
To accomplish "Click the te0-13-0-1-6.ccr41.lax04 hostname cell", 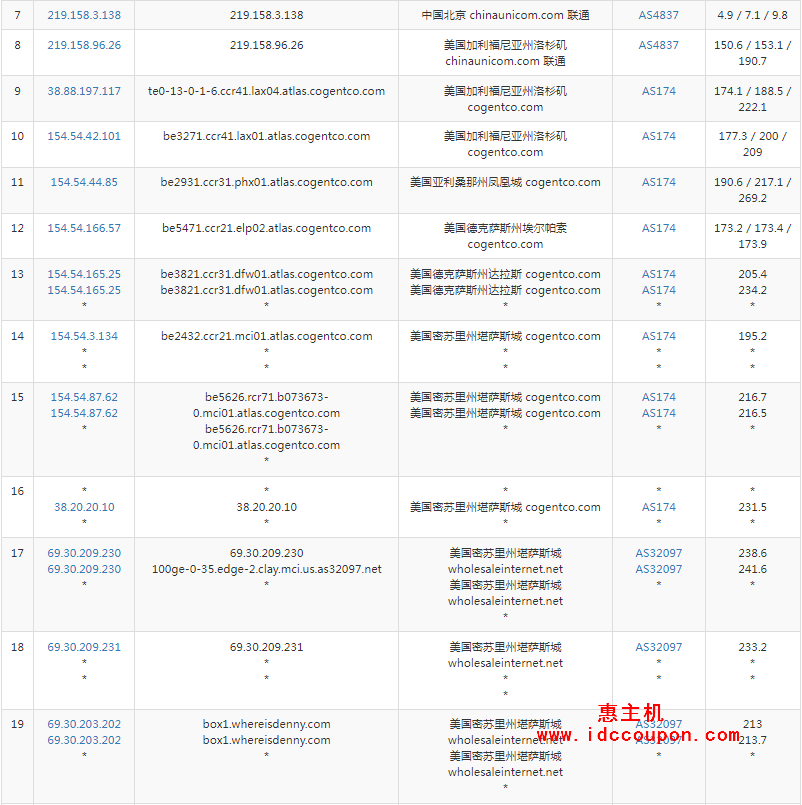I will click(x=266, y=92).
